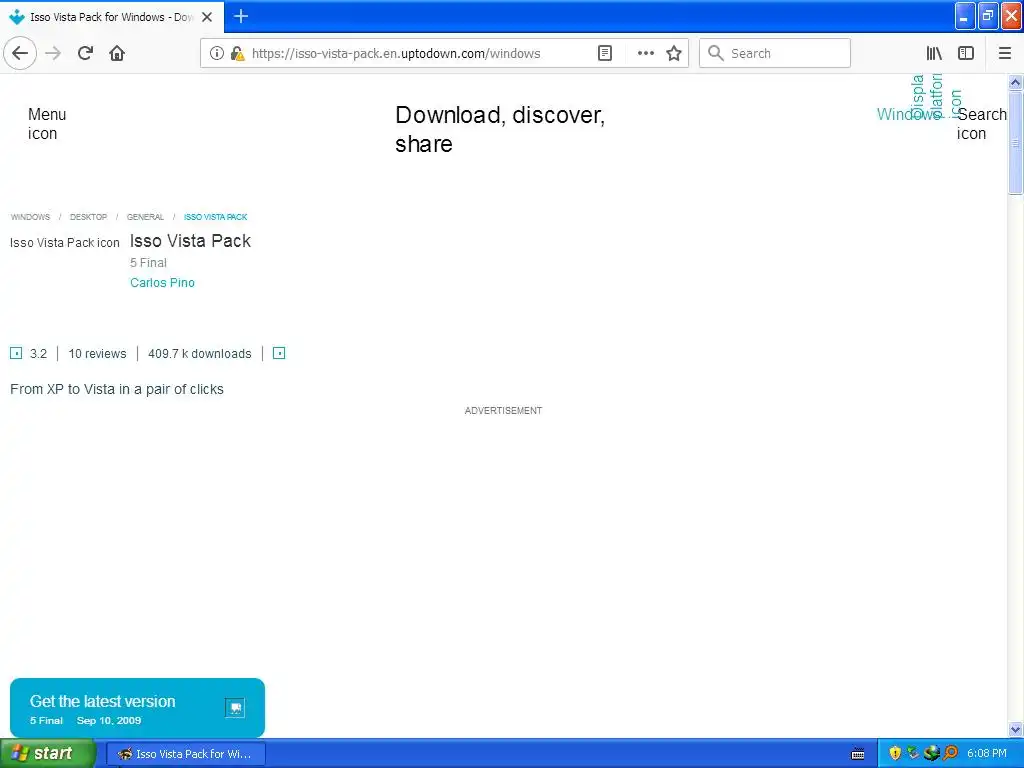Click the 3.2 rating value
The height and width of the screenshot is (768, 1024).
(x=39, y=353)
